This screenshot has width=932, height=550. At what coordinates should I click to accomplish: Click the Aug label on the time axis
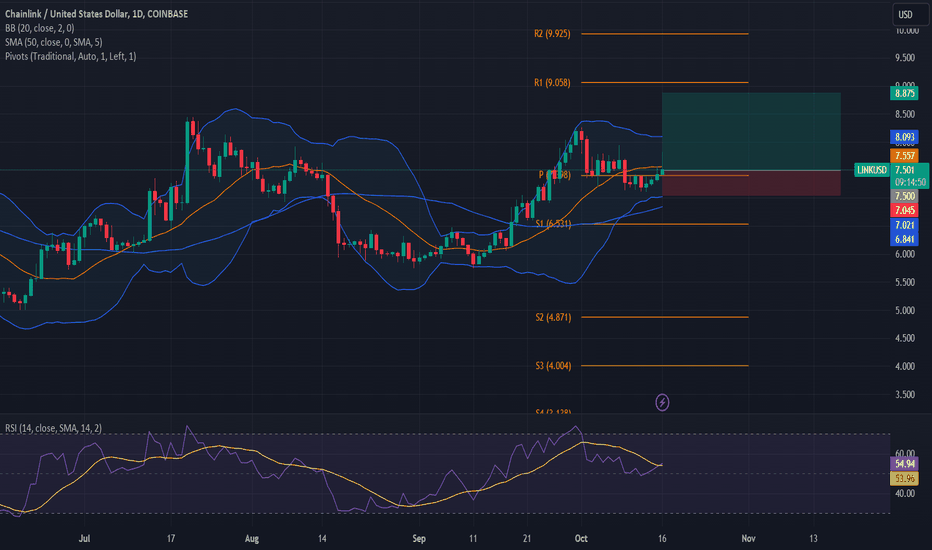251,538
